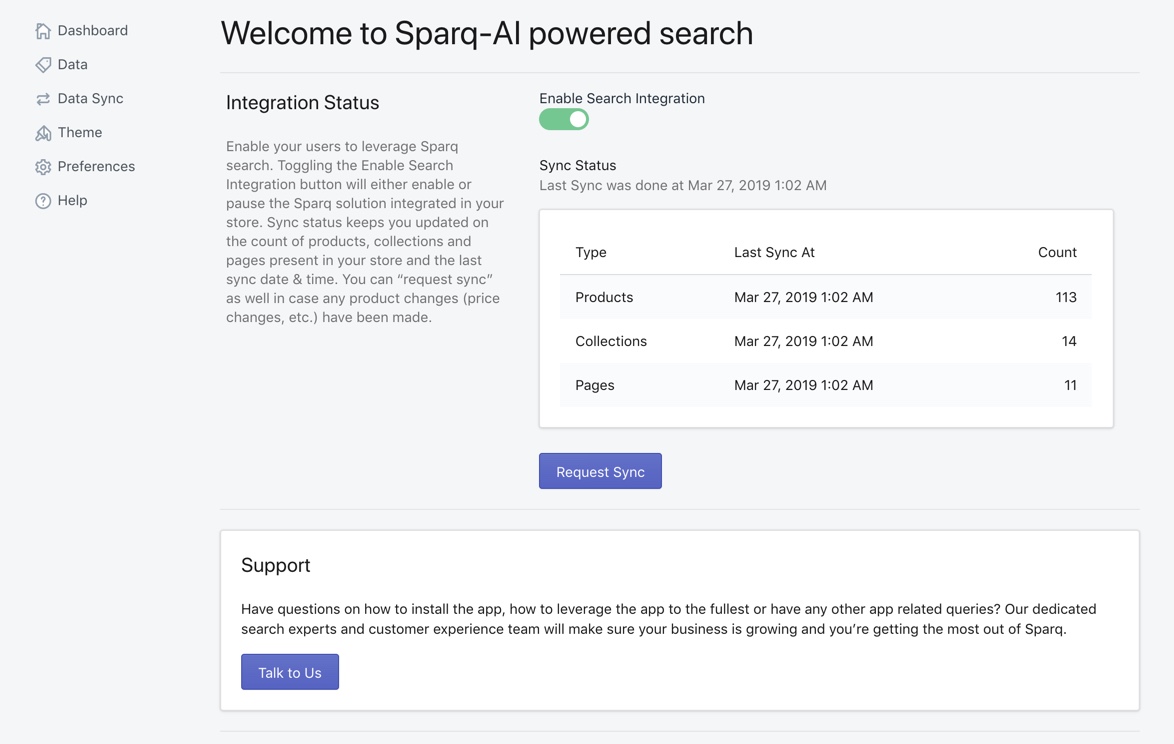Viewport: 1174px width, 744px height.
Task: Open the Data Sync menu label
Action: (x=90, y=99)
